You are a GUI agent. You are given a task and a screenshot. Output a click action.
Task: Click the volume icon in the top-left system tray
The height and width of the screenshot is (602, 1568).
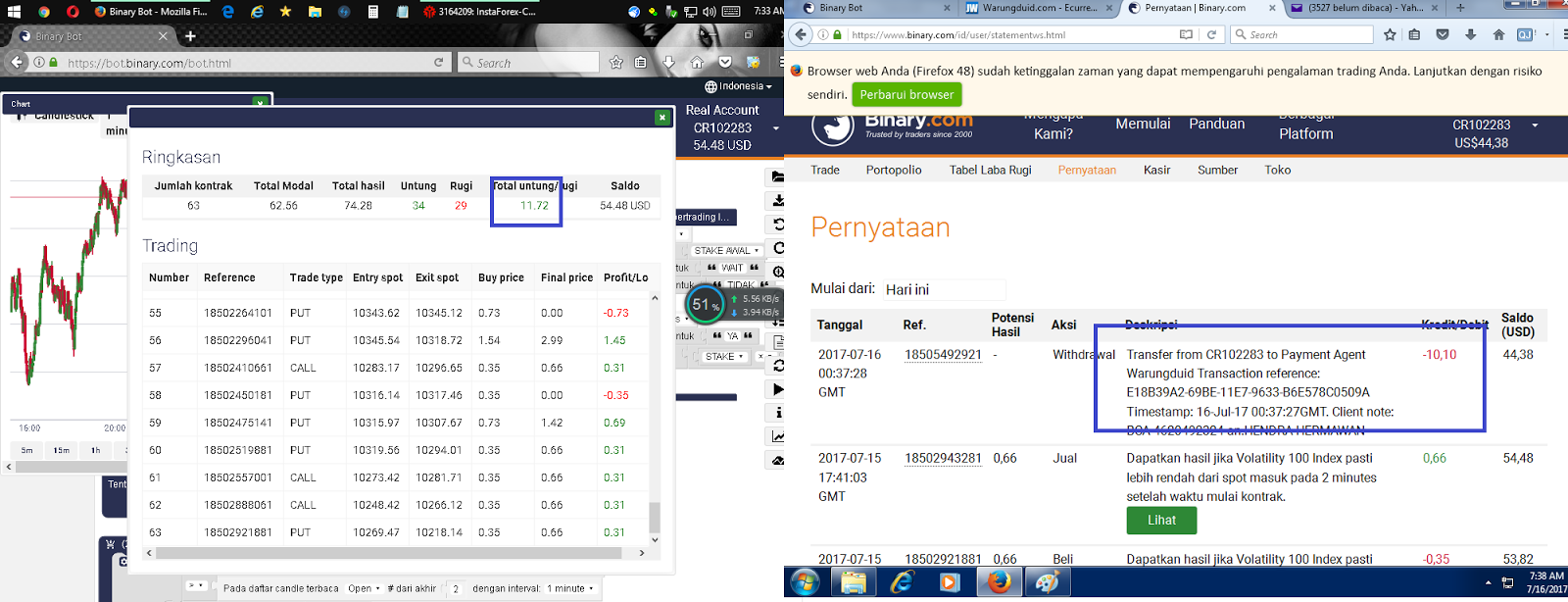[709, 12]
